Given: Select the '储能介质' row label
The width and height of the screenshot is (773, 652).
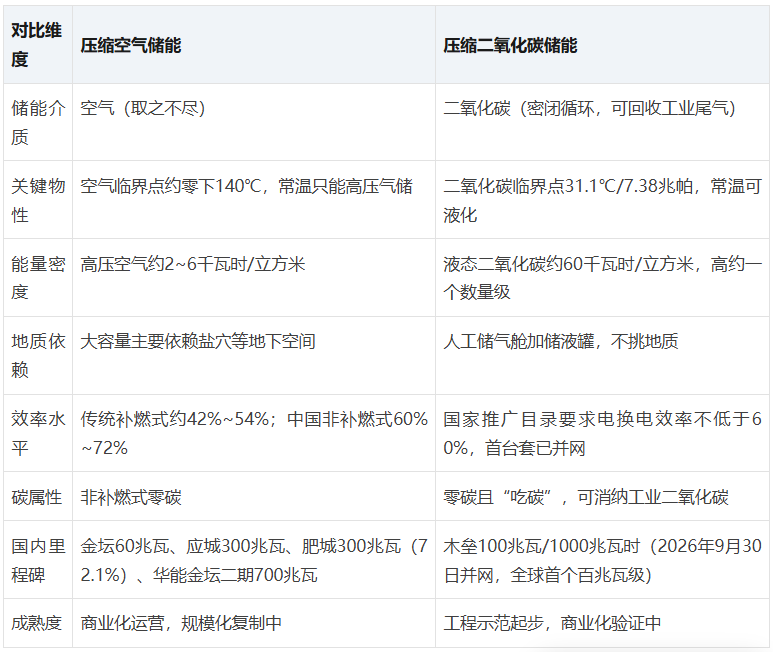Looking at the screenshot, I should tap(38, 122).
